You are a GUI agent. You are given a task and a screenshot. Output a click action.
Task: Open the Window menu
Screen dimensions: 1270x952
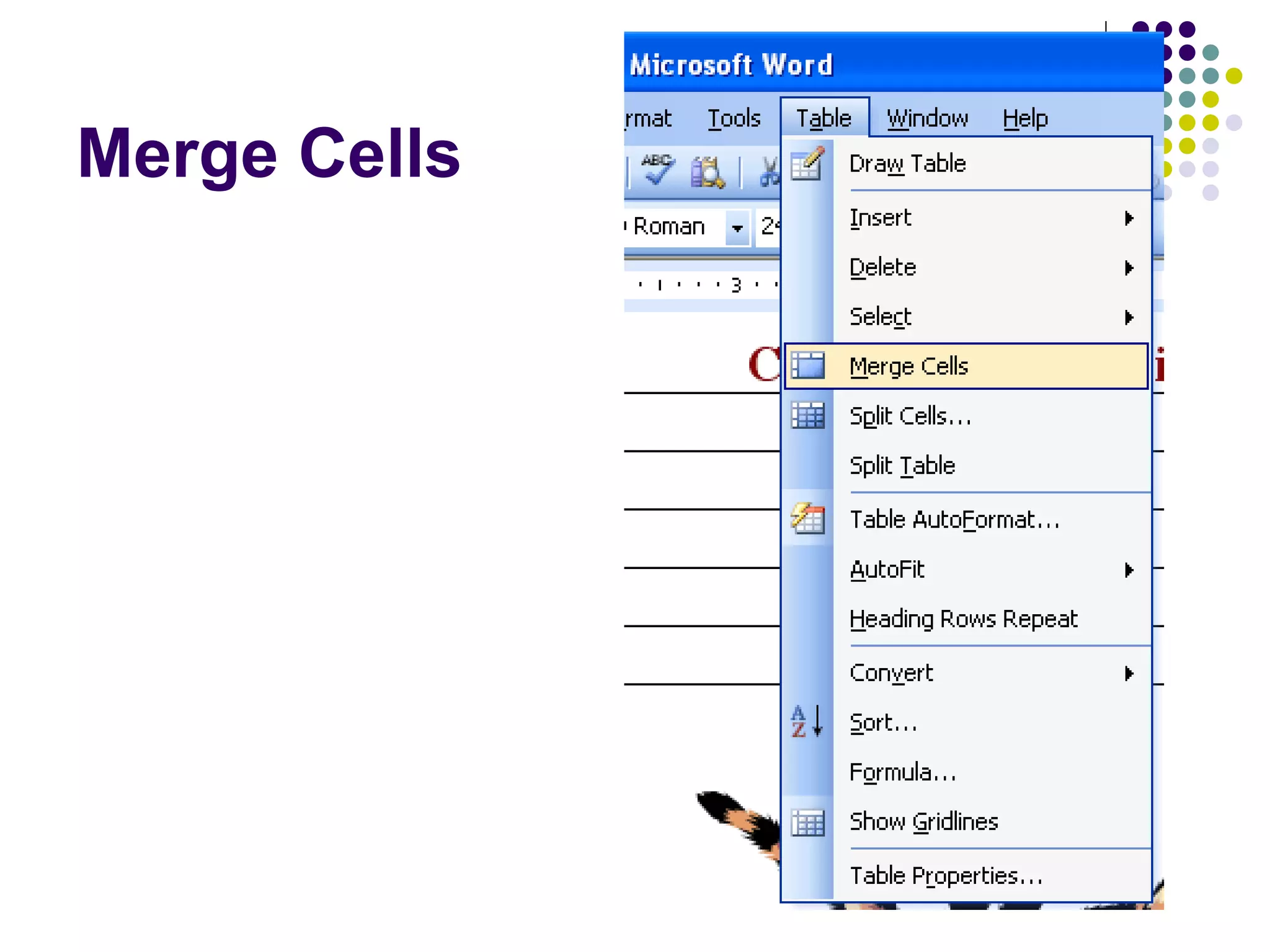(x=927, y=118)
